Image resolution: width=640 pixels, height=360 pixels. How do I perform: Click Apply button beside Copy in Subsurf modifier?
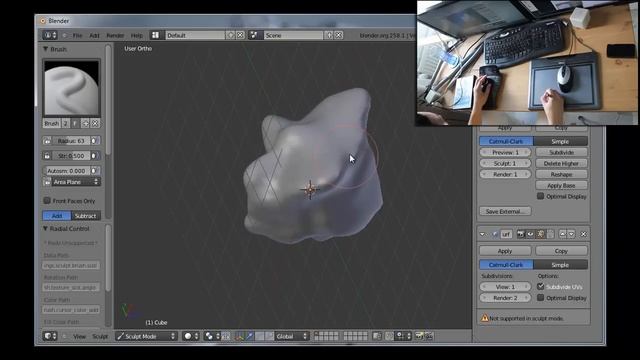point(505,251)
